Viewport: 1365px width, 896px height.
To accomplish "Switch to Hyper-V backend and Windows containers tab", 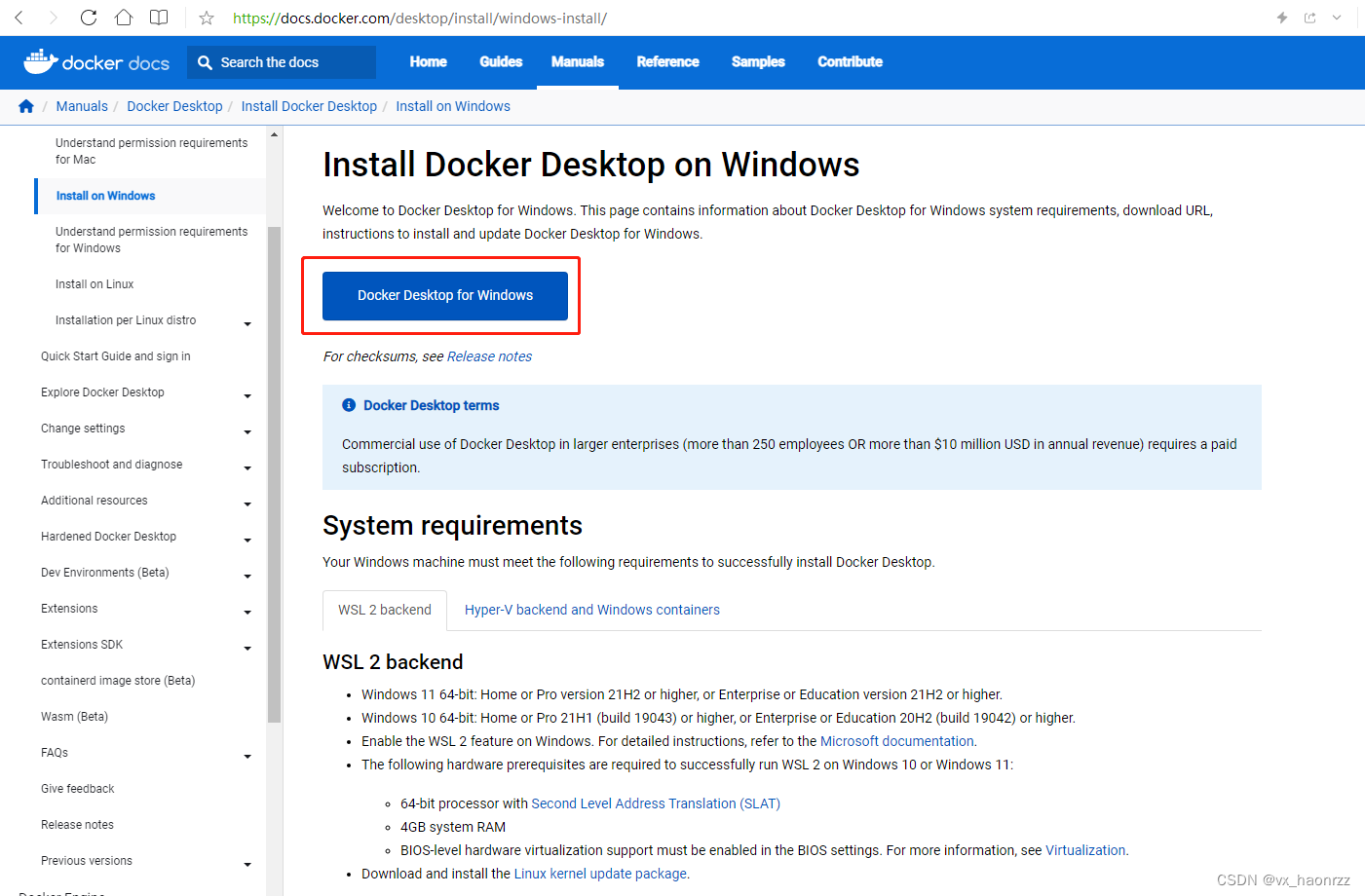I will (591, 610).
